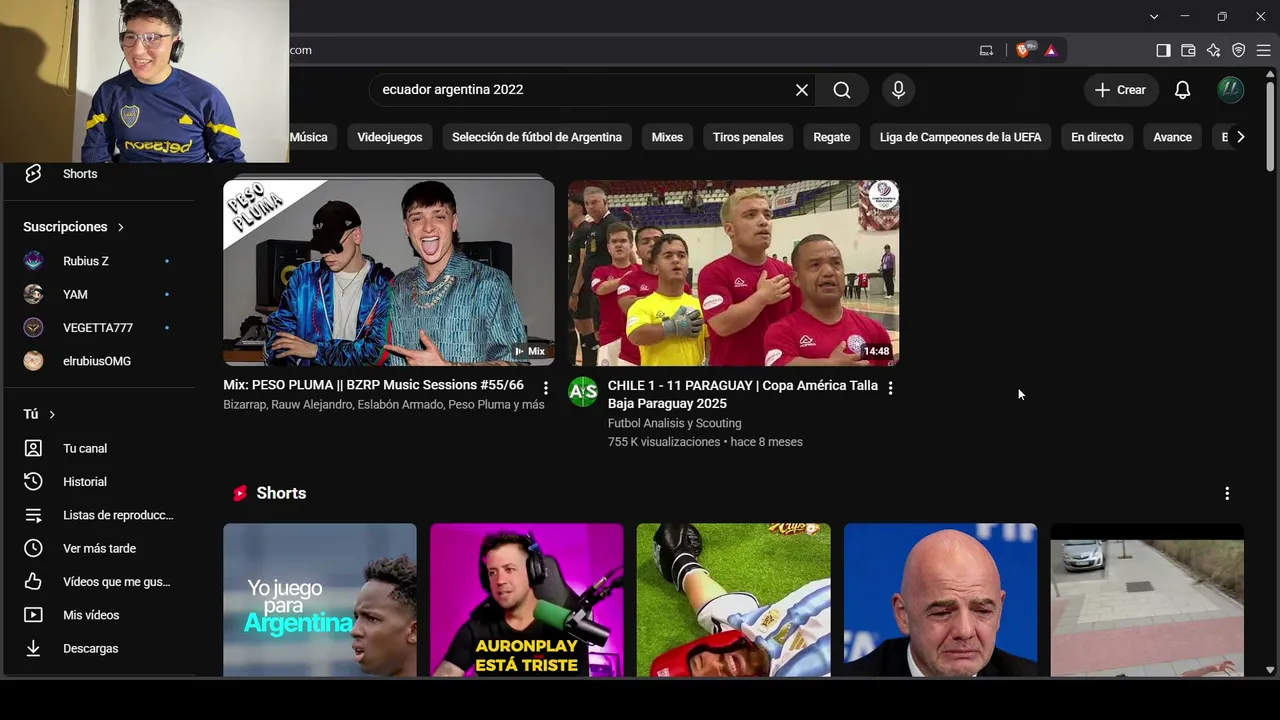Select Liga de Campeones de la UEFA chip

[x=960, y=137]
